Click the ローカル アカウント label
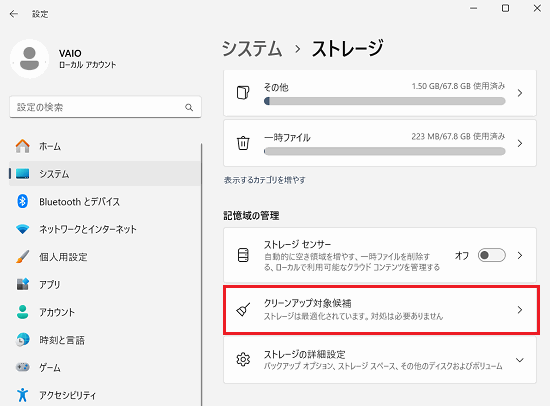The width and height of the screenshot is (550, 406). point(87,65)
